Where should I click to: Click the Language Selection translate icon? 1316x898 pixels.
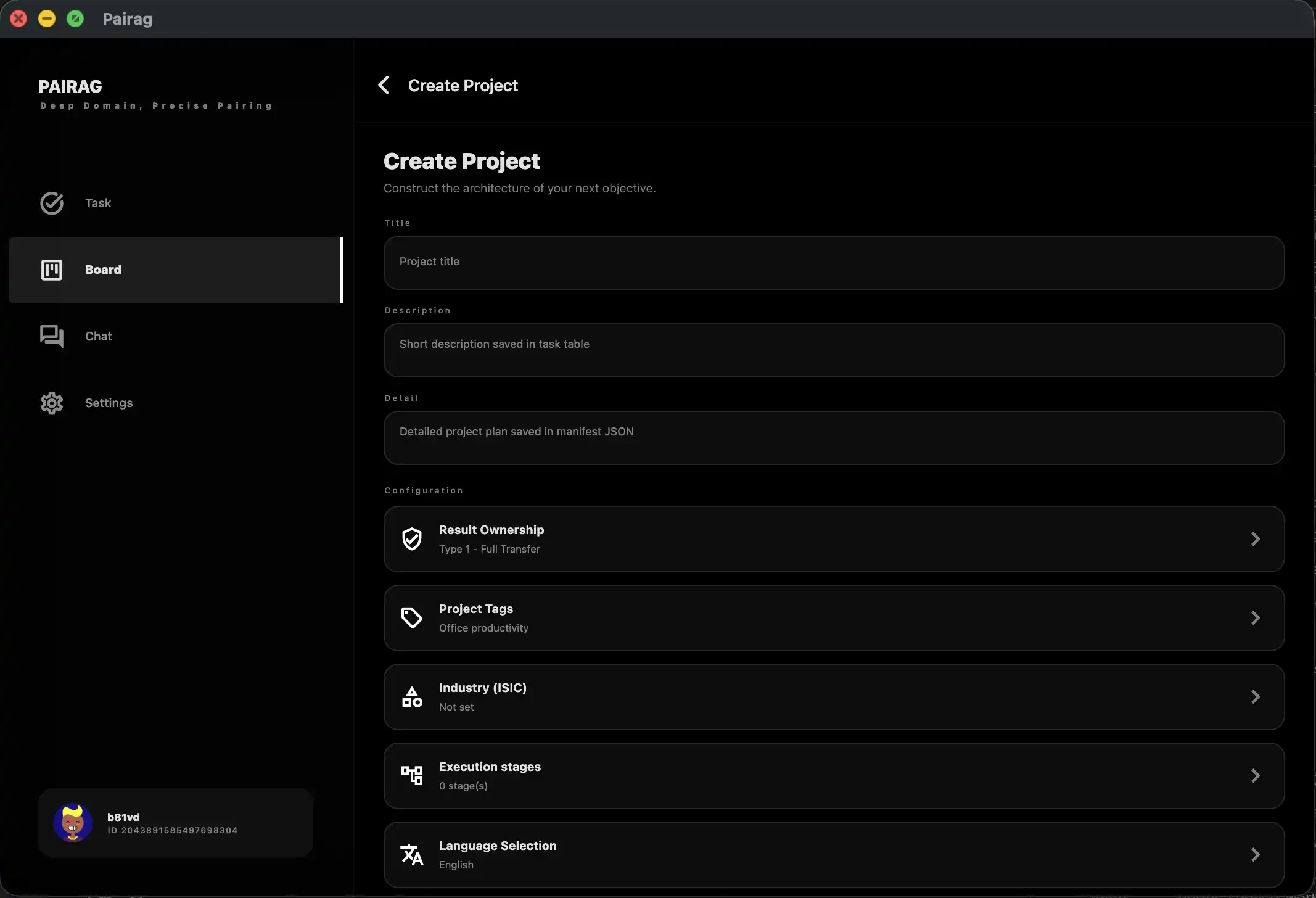[412, 855]
